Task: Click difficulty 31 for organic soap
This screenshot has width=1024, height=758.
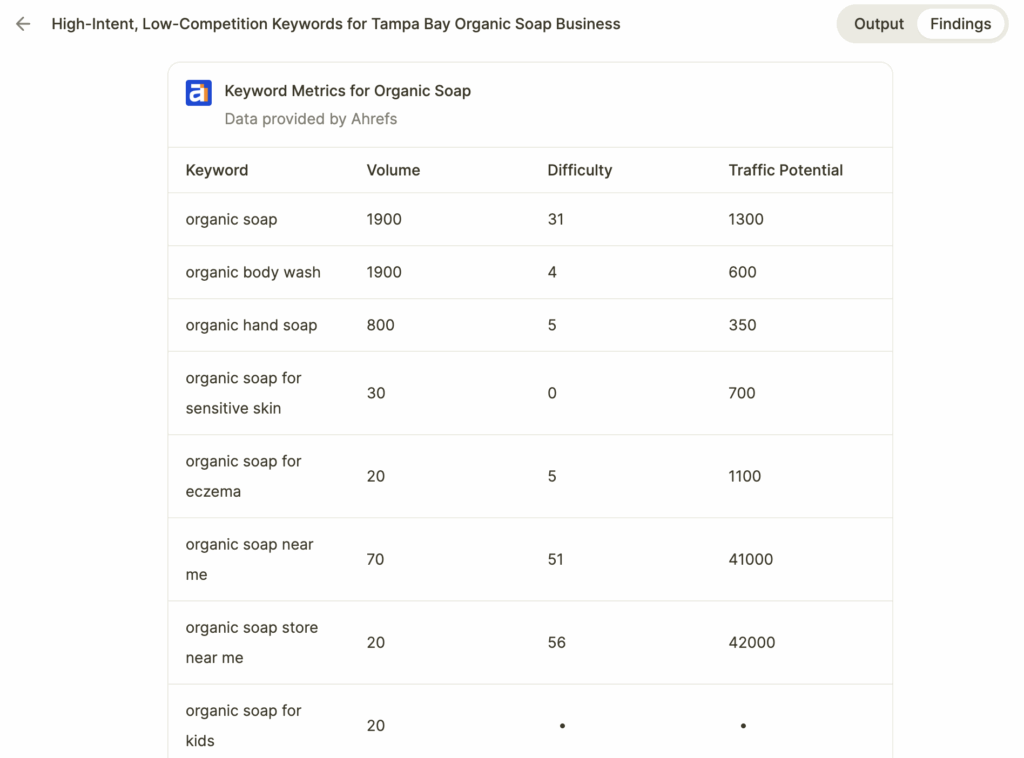Action: click(556, 219)
